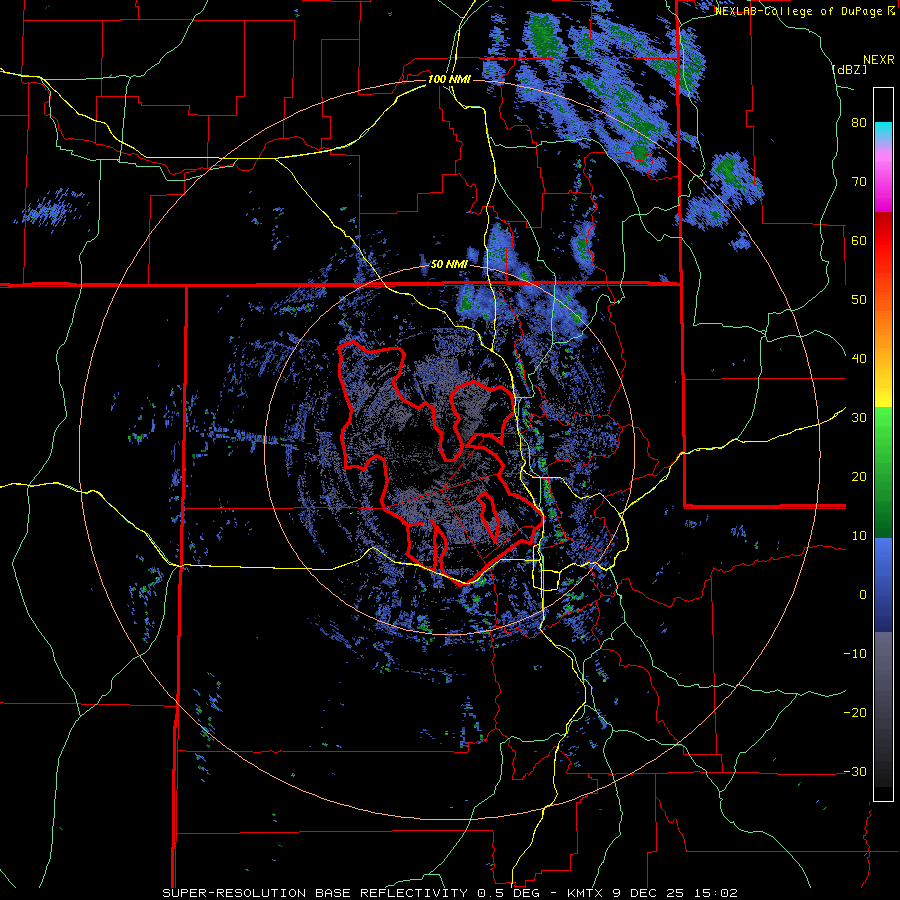The height and width of the screenshot is (900, 900).
Task: Click the bright green color bar segment
Action: 883,428
